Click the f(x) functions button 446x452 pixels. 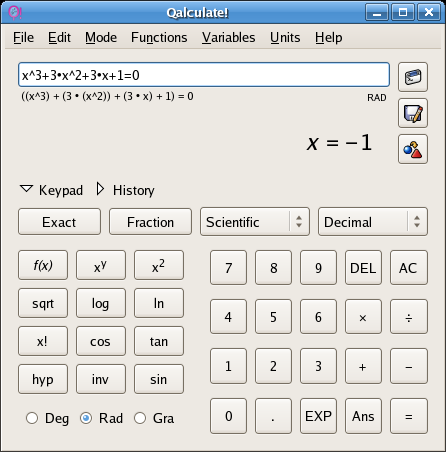coord(43,265)
